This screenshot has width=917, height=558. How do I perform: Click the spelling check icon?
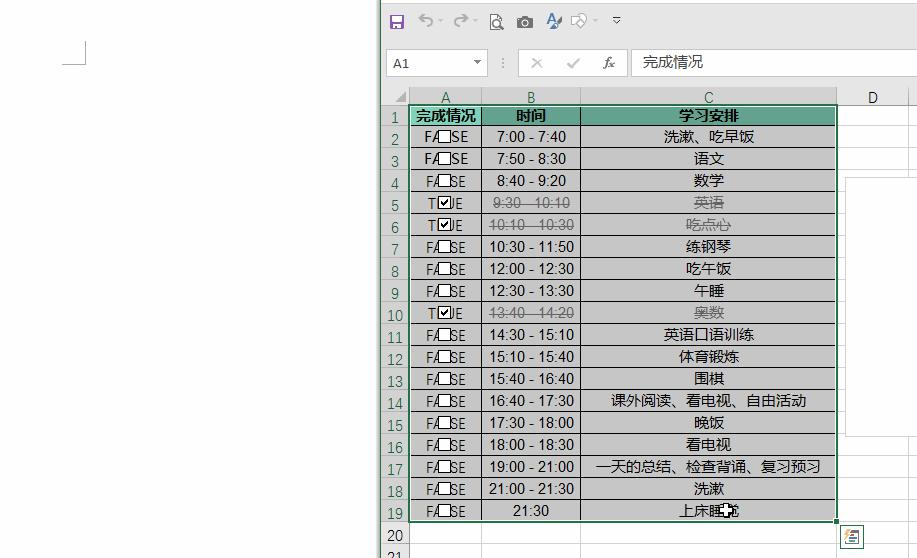coord(553,22)
